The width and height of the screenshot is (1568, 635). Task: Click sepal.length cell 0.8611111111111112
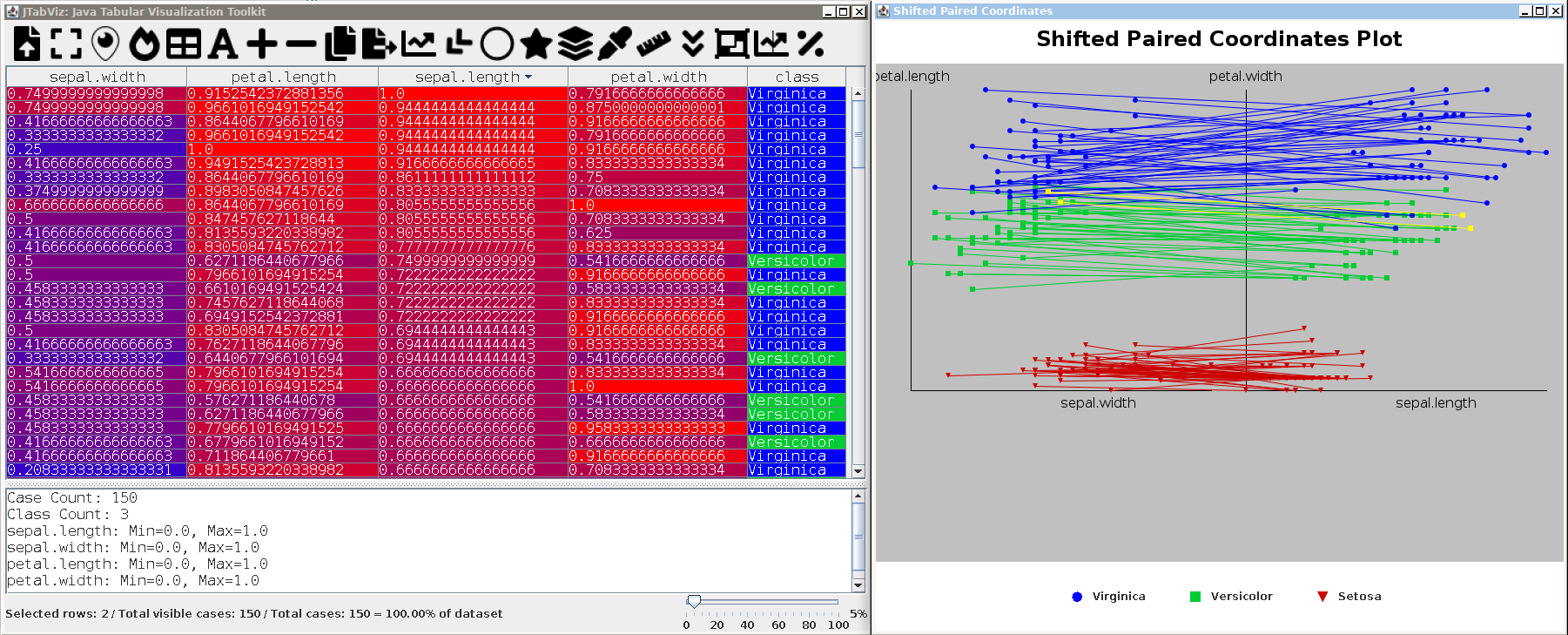pos(473,177)
